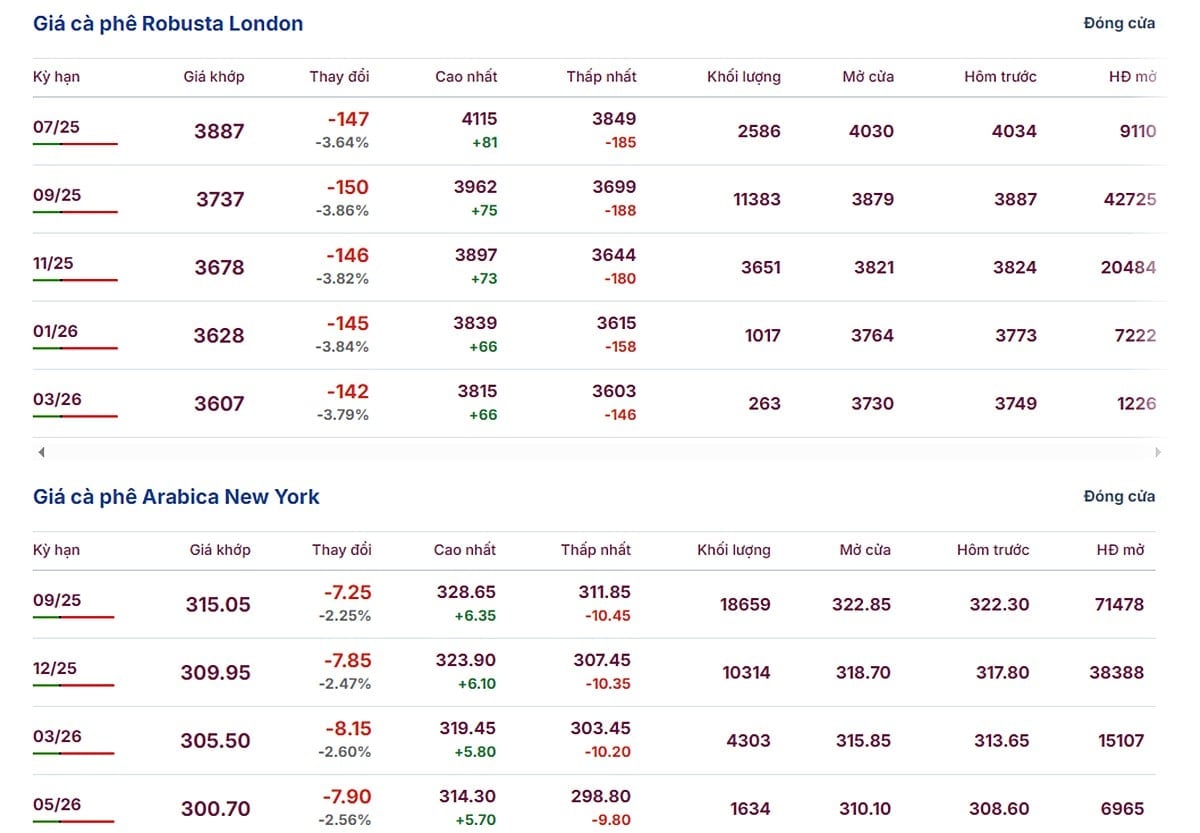Select the 03/26 Robusta London contract

57,399
